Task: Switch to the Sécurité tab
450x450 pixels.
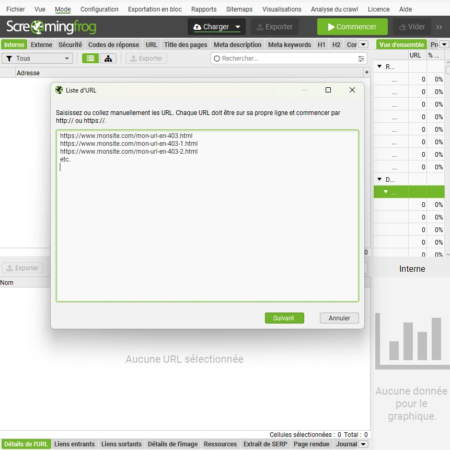Action: point(70,45)
